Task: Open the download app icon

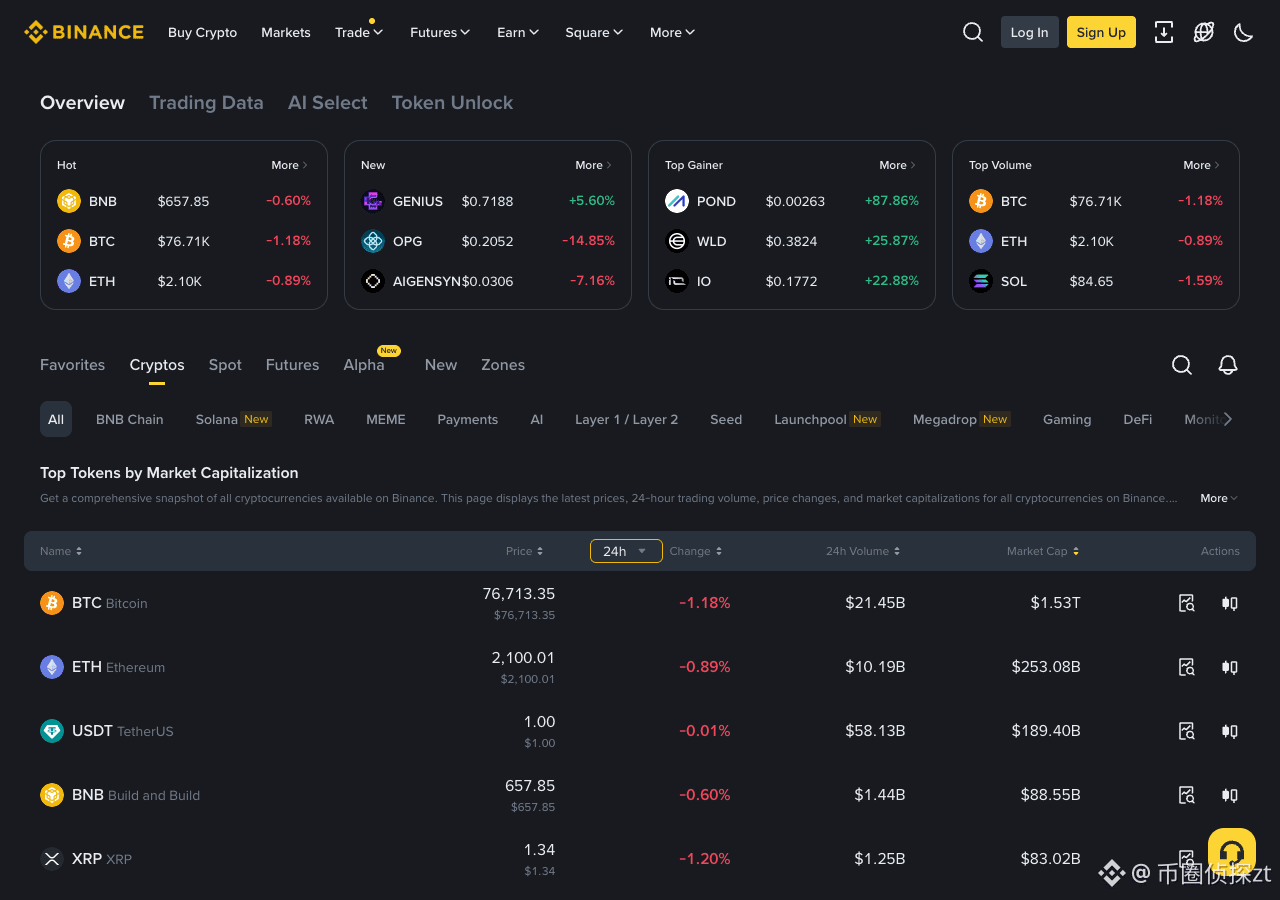Action: (x=1164, y=32)
